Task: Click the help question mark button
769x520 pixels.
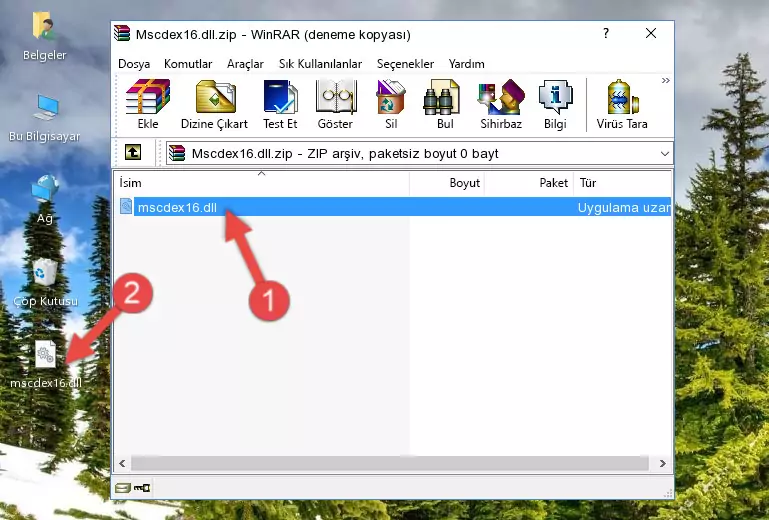Action: pos(606,33)
